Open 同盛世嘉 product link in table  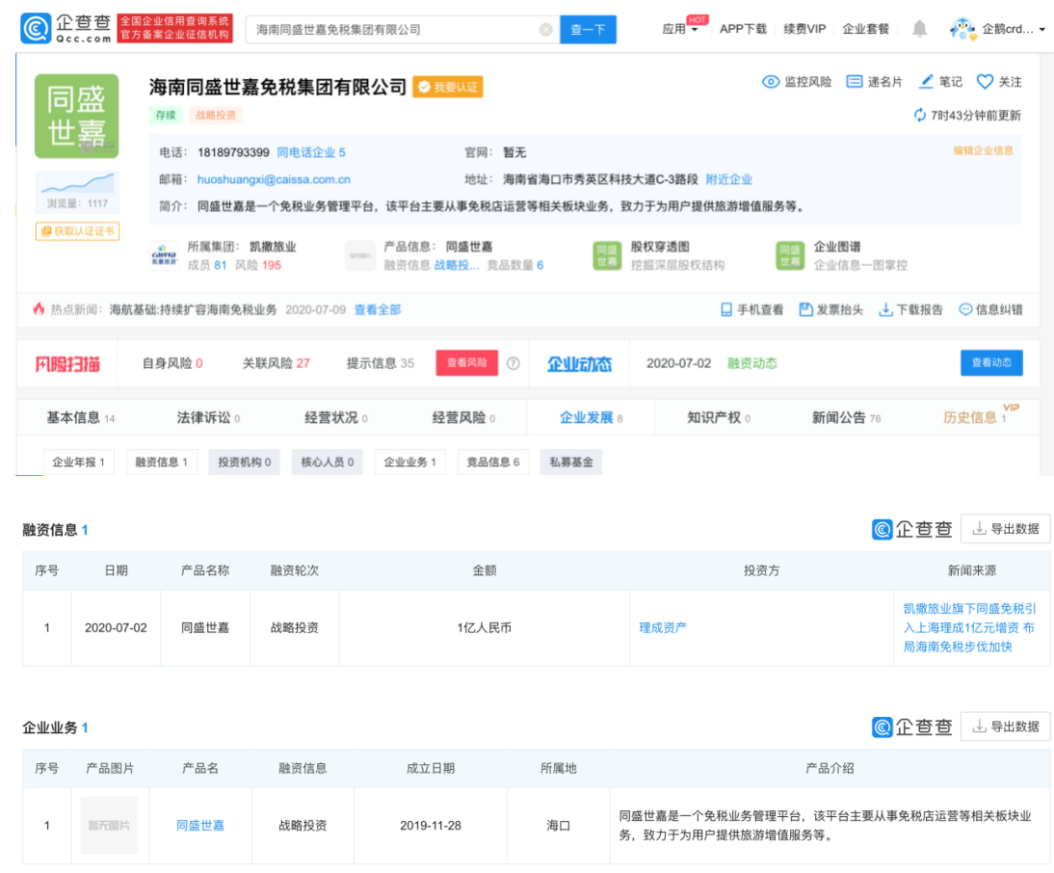200,825
